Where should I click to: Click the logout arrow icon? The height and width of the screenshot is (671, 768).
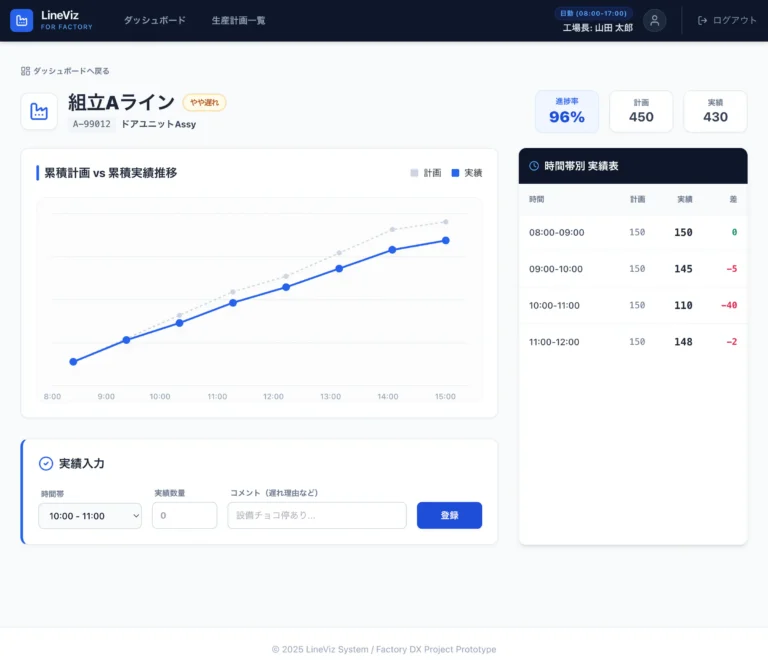702,20
